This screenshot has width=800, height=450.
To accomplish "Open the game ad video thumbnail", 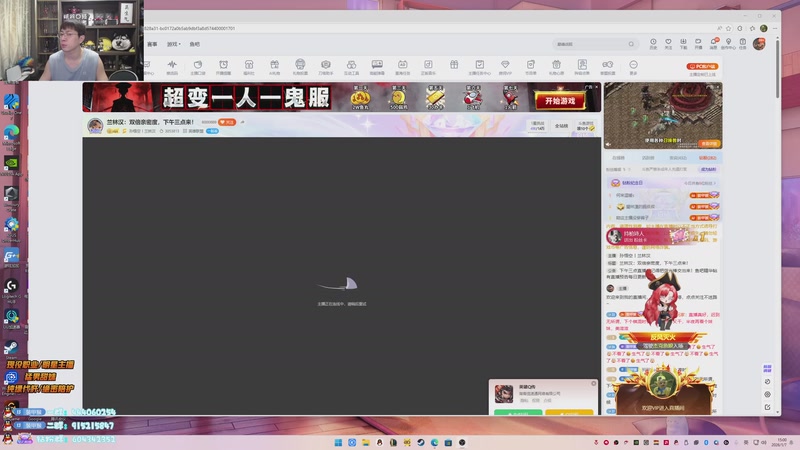I will 663,115.
